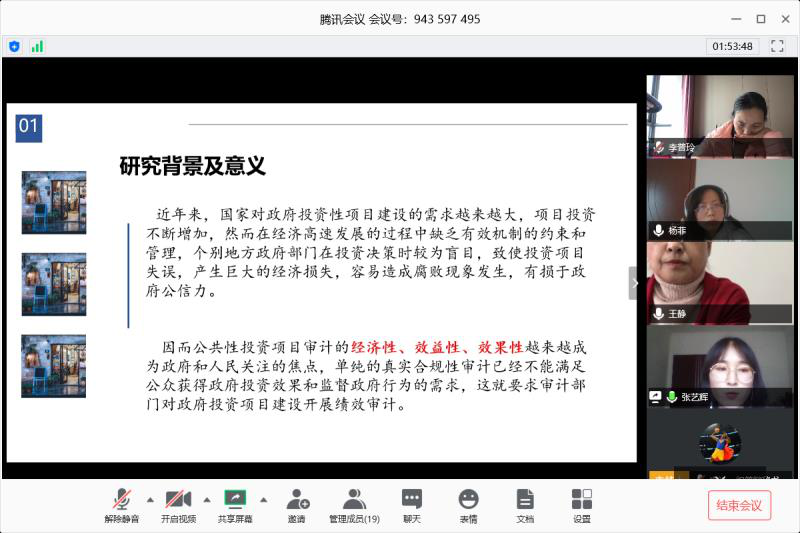
Task: Turn on the camera (开启视频)
Action: coord(178,503)
